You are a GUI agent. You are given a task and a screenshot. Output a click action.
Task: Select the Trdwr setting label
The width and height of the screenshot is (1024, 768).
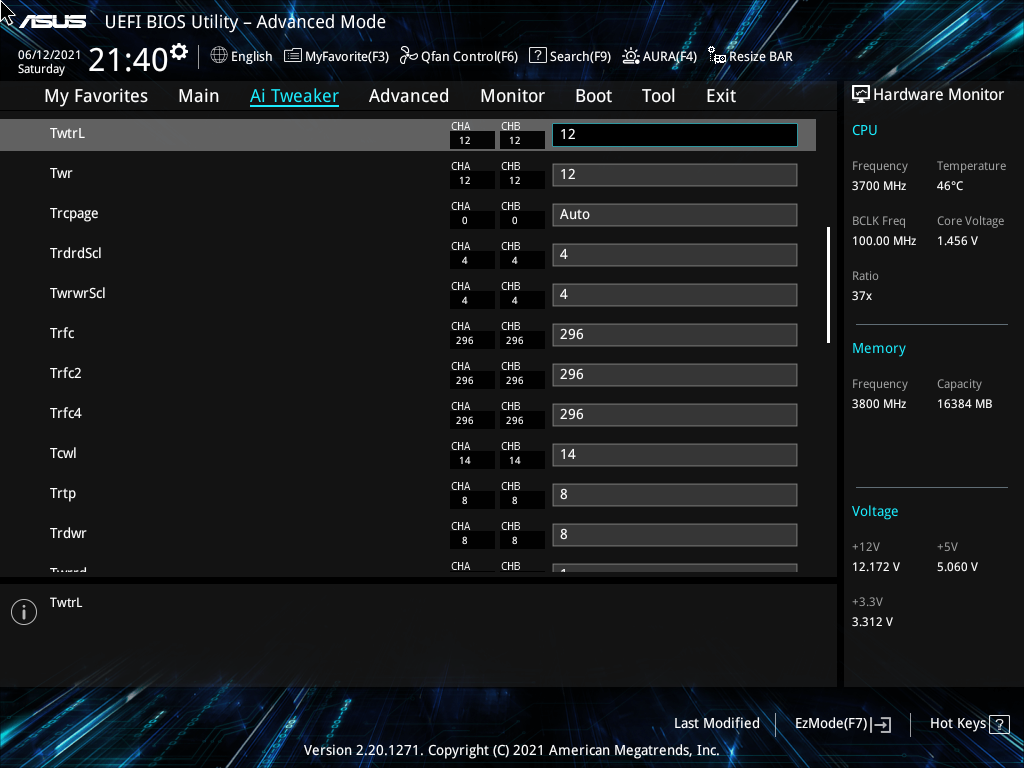[x=68, y=533]
